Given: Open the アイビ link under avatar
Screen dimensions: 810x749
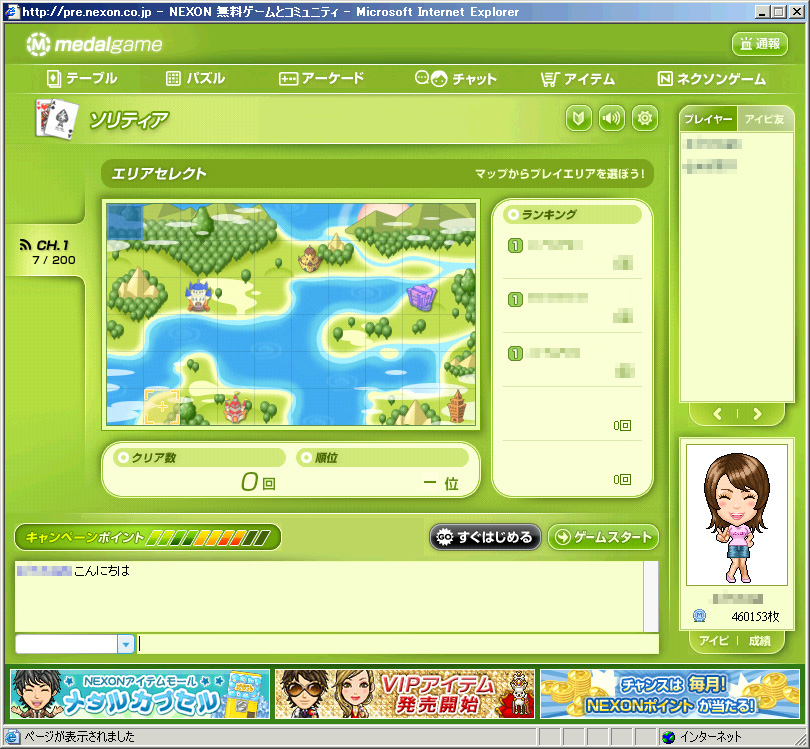Looking at the screenshot, I should [713, 641].
